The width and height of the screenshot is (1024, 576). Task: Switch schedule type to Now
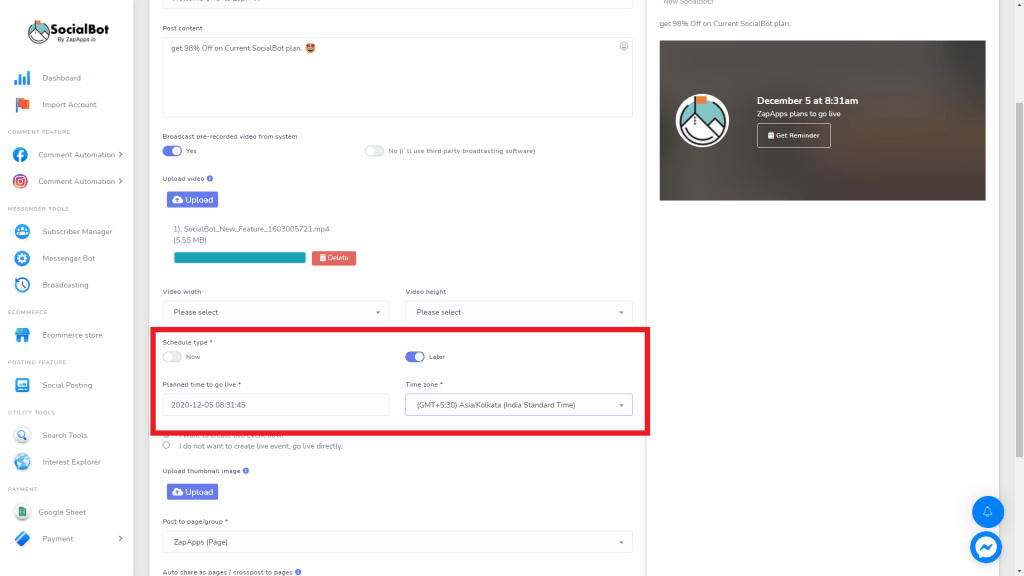click(x=172, y=357)
